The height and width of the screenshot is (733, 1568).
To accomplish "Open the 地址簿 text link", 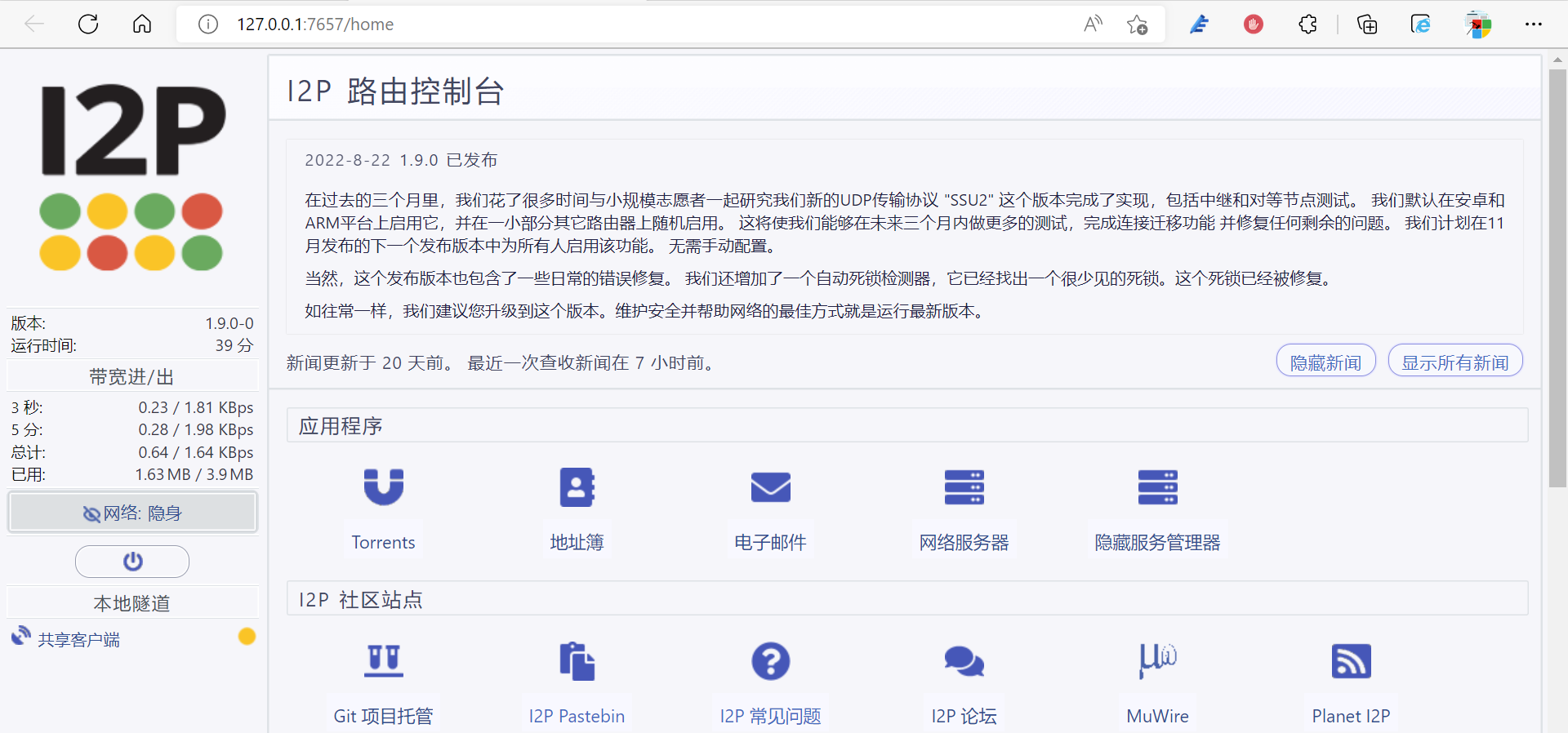I will click(577, 542).
